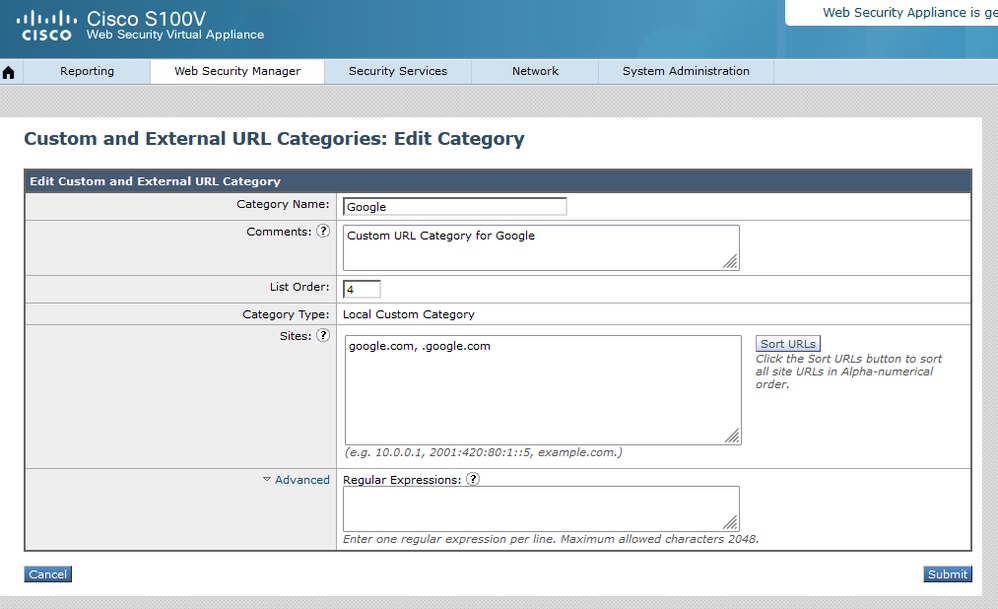The image size is (998, 609).
Task: Click the page title 'Custom and External URL Categories'
Action: click(205, 139)
